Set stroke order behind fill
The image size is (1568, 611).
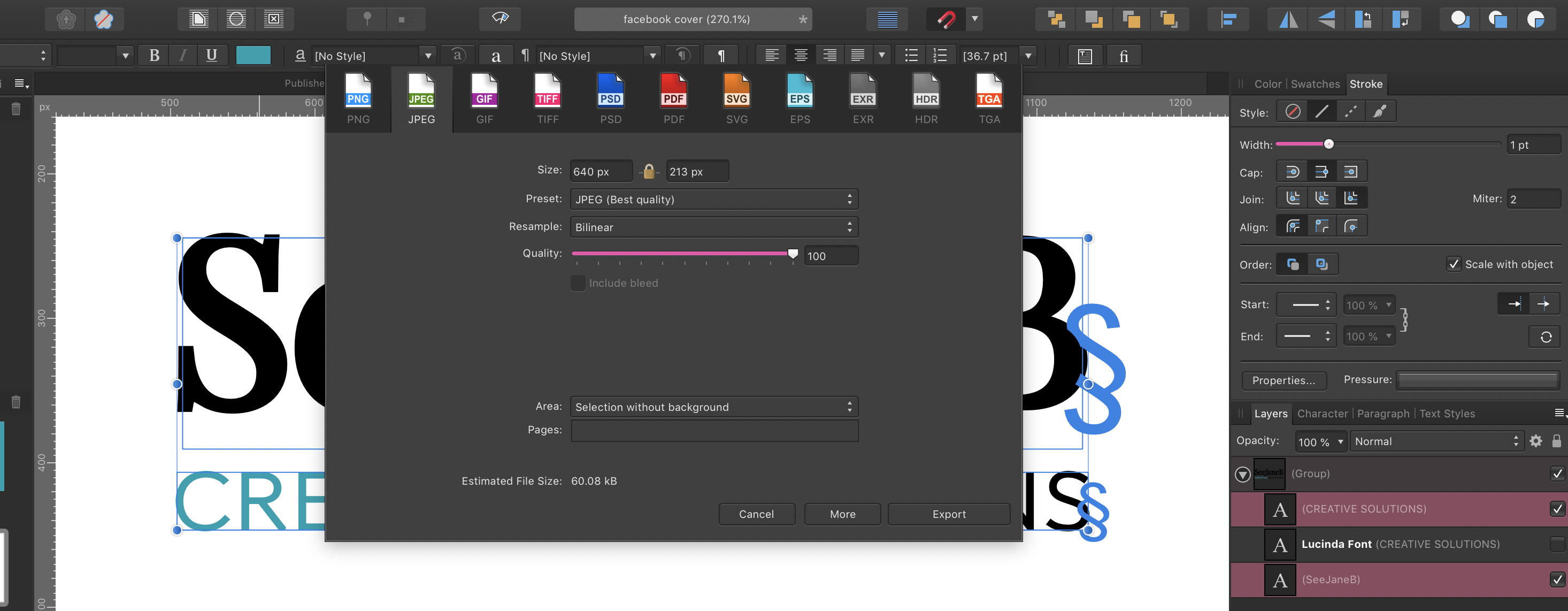pos(1293,264)
